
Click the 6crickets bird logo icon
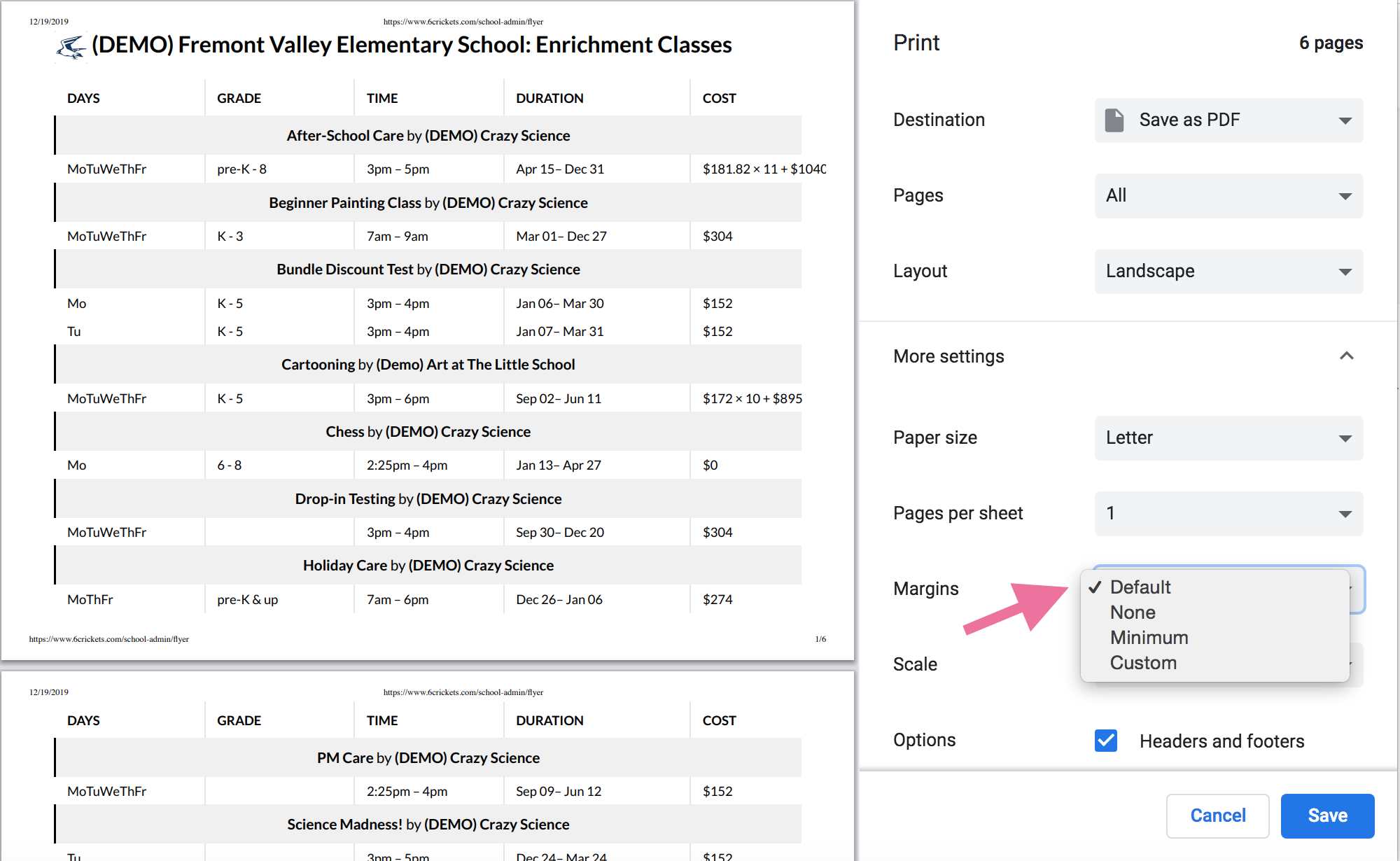click(71, 48)
